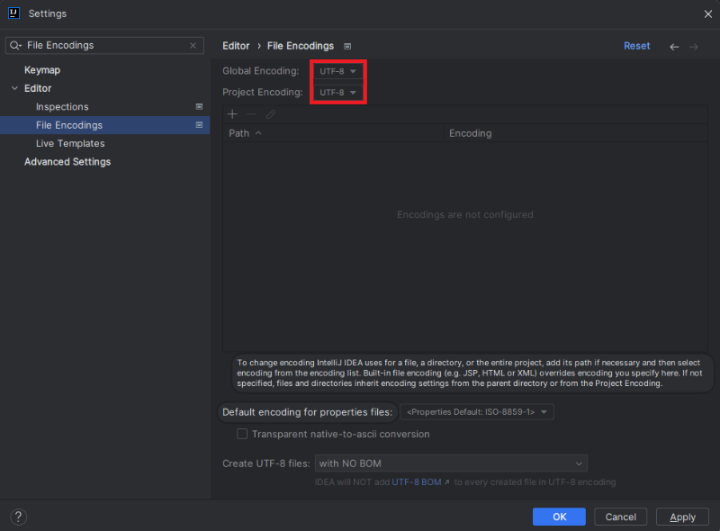Click the Encoding column header
Viewport: 720px width, 531px height.
(575, 133)
